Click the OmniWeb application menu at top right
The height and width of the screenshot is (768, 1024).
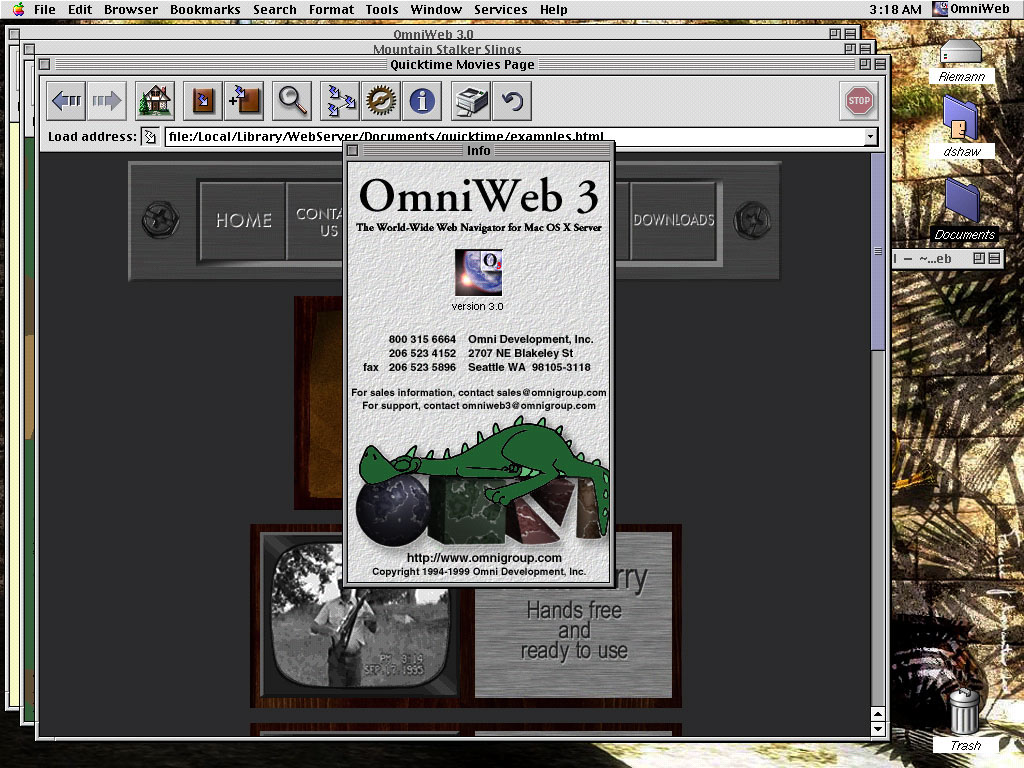pos(970,9)
